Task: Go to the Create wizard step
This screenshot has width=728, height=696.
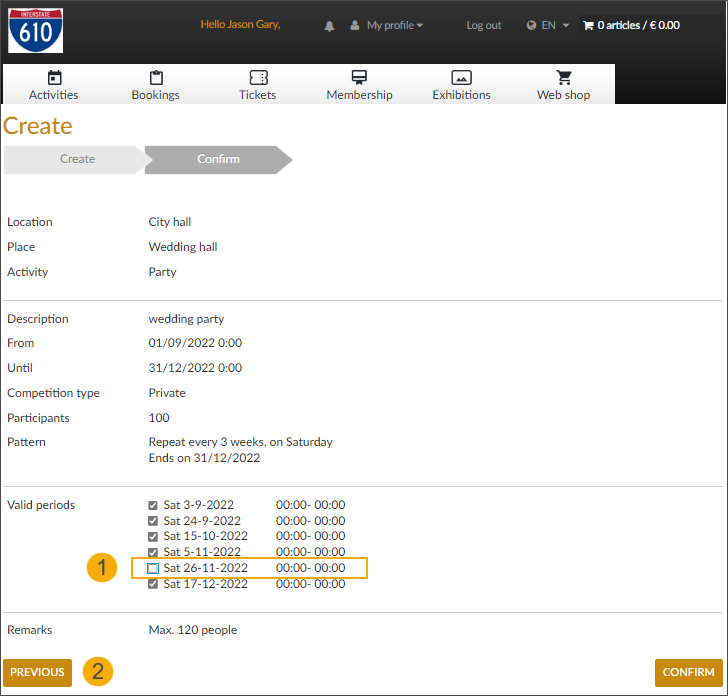Action: [77, 159]
